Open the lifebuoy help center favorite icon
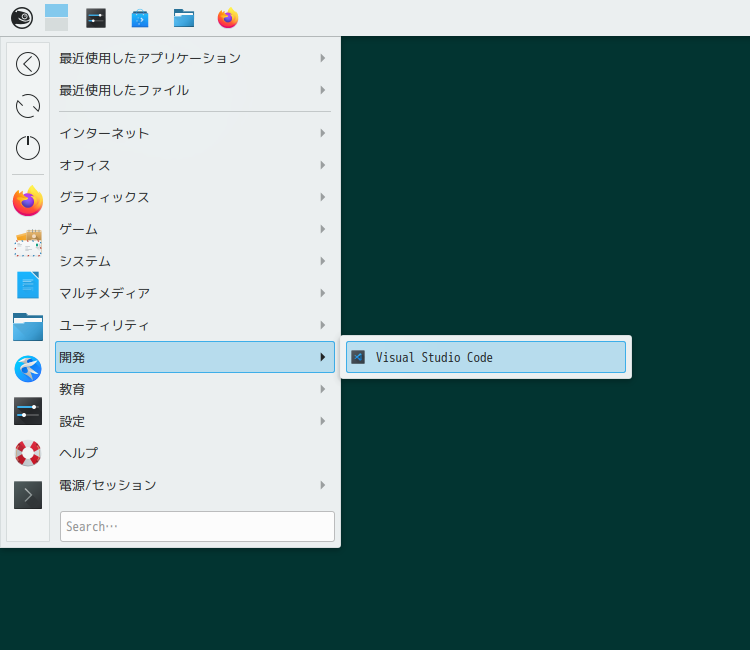The image size is (750, 650). coord(28,453)
